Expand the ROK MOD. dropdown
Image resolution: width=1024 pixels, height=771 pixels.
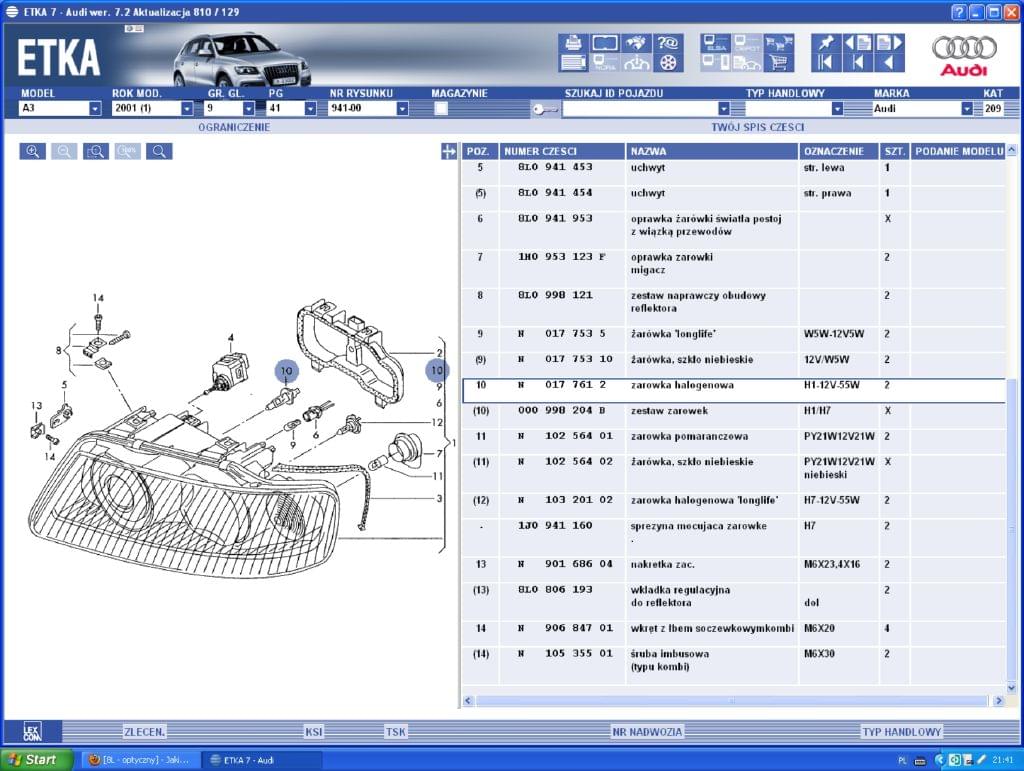tap(186, 109)
